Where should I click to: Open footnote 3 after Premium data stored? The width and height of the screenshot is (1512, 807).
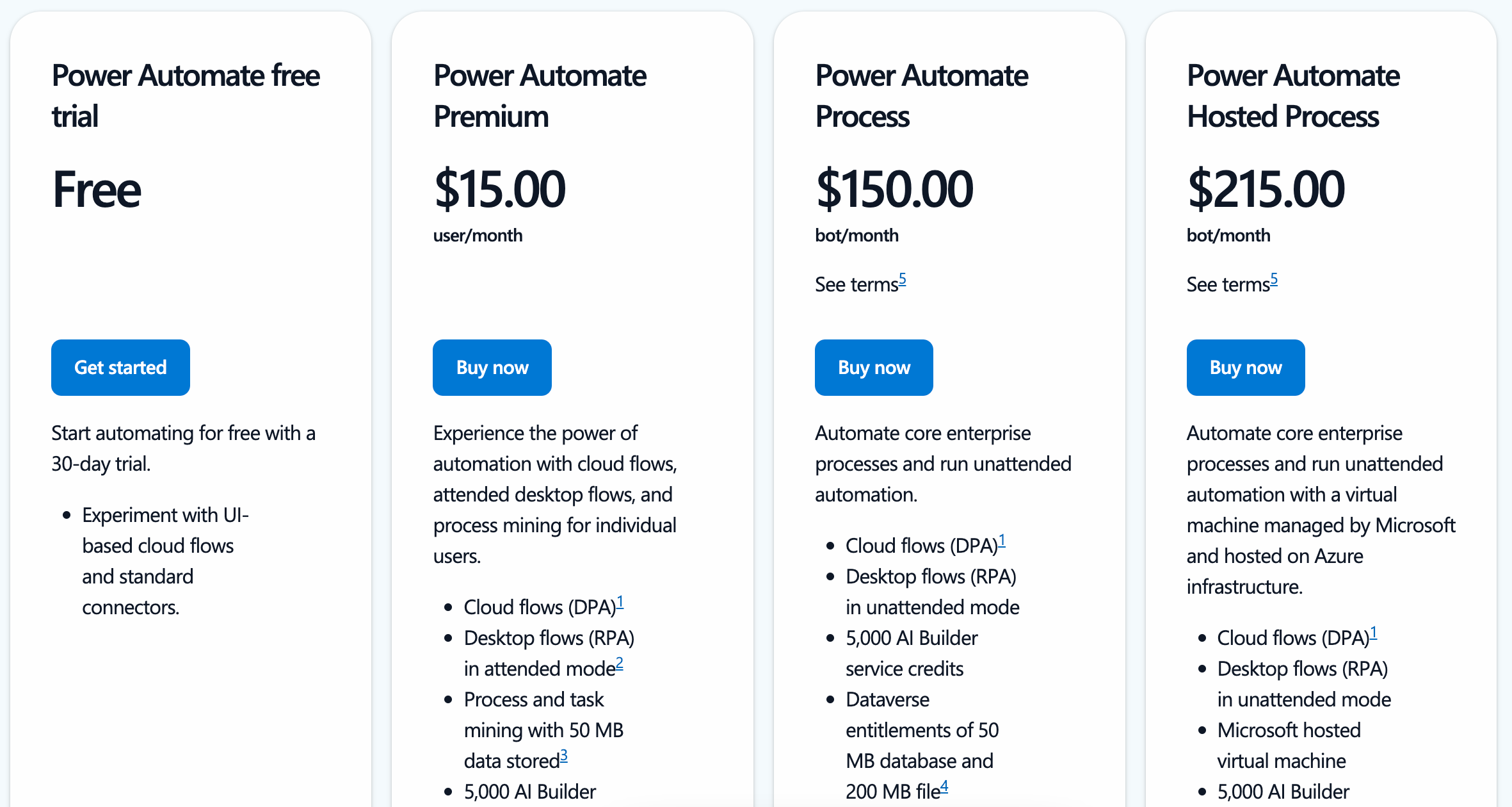point(563,756)
